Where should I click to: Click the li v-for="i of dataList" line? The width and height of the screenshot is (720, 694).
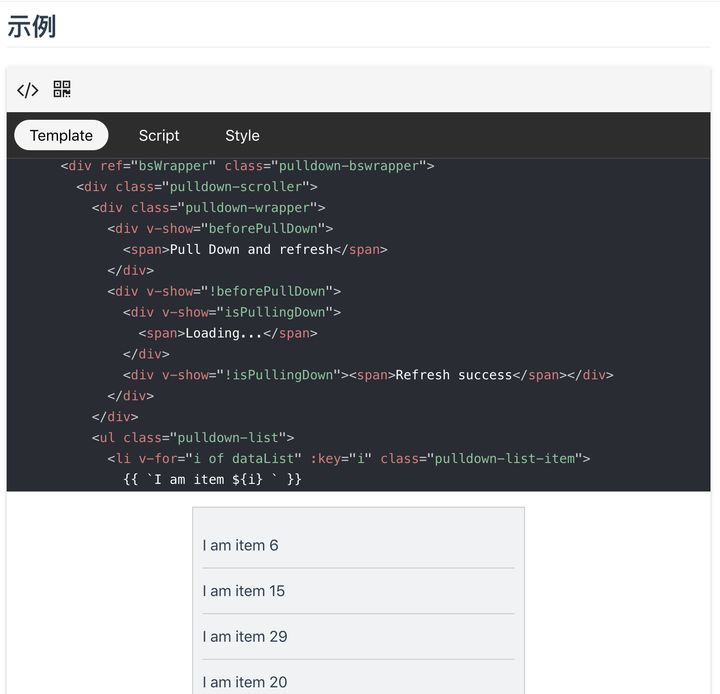pyautogui.click(x=349, y=458)
